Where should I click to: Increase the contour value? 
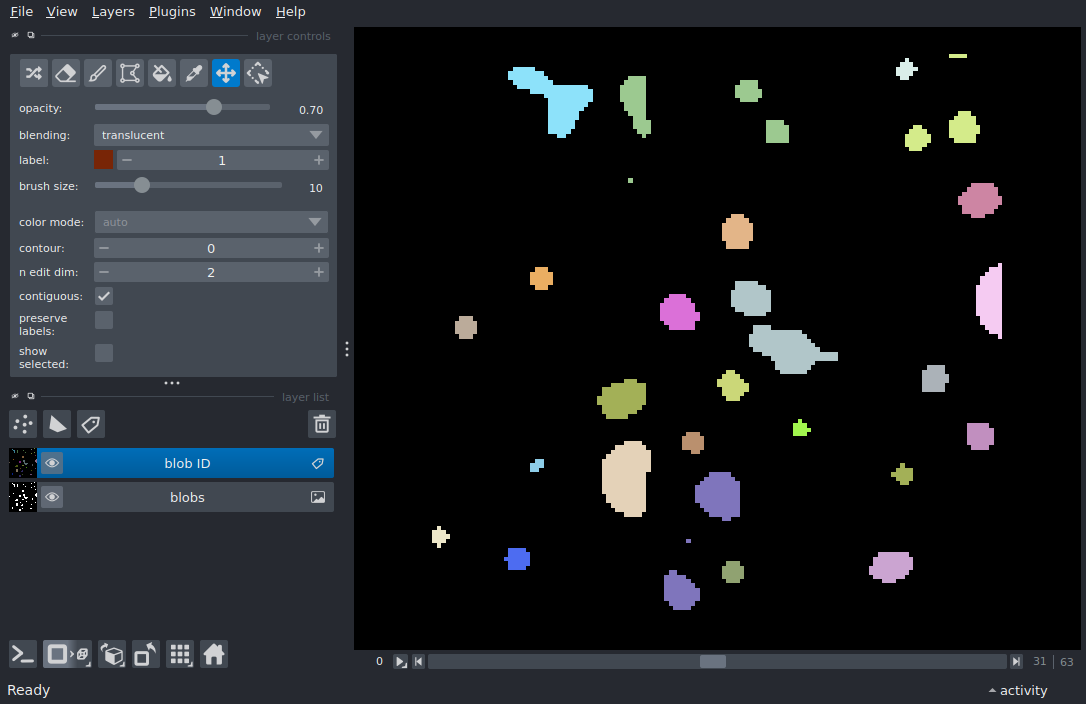[319, 248]
